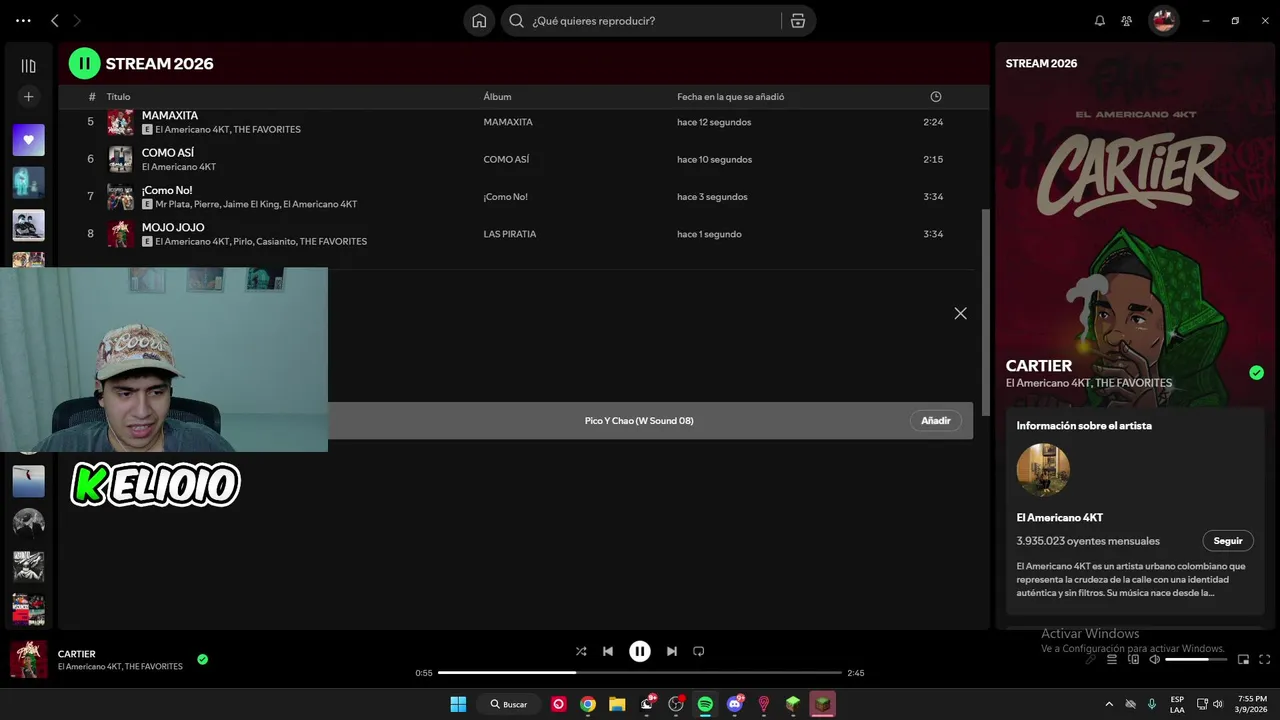This screenshot has height=720, width=1280.
Task: Click the plus create button in sidebar
Action: pos(28,97)
